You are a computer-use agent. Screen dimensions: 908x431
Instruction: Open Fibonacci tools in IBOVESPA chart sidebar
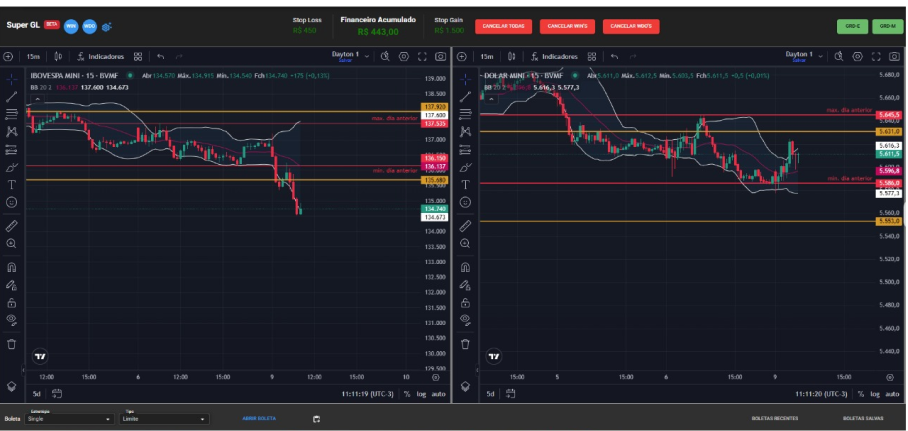coord(12,114)
